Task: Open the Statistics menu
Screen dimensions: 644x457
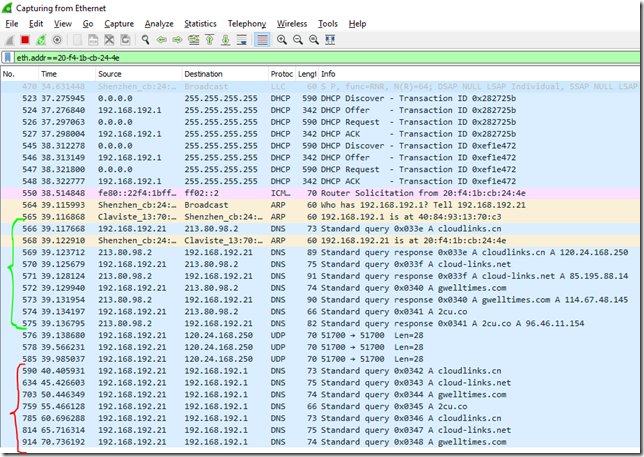Action: tap(200, 24)
